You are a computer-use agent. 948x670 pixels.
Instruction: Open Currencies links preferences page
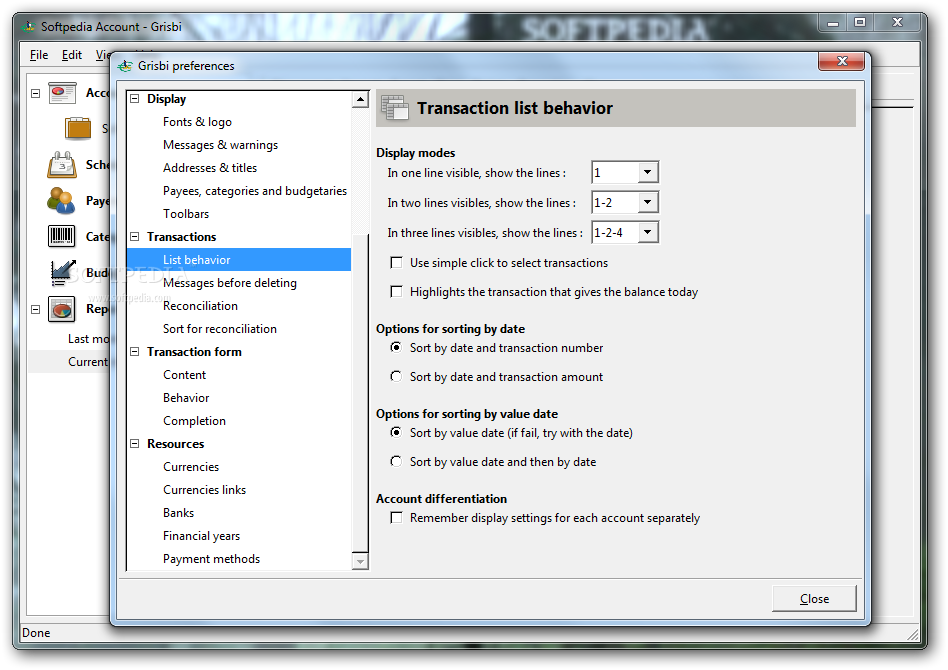click(x=204, y=489)
